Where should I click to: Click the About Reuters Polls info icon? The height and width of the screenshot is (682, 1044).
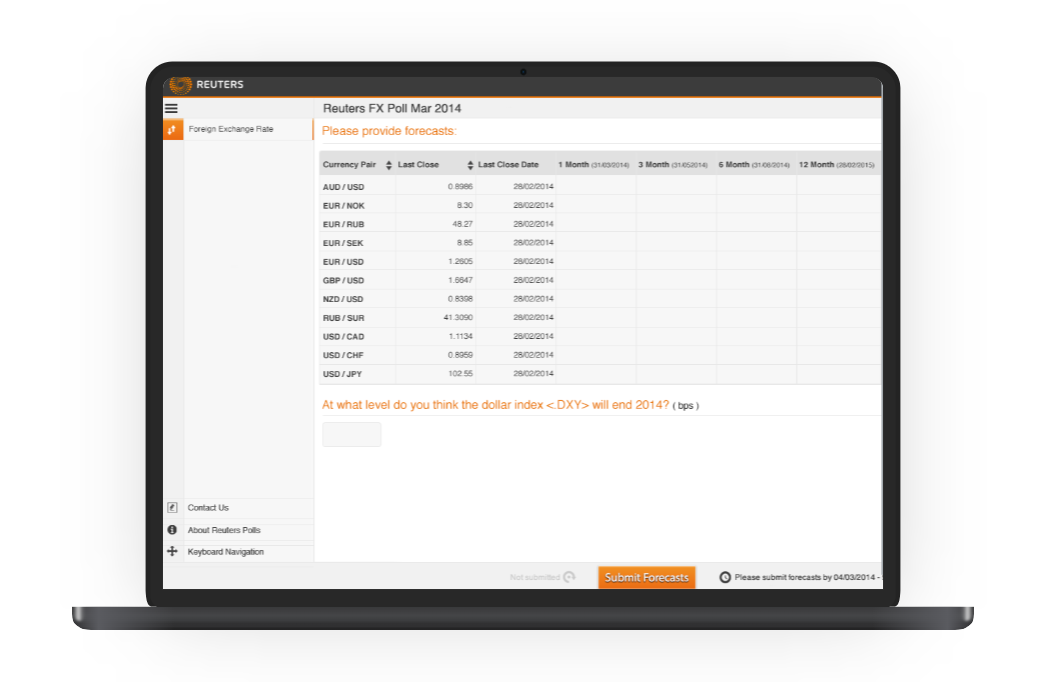pyautogui.click(x=172, y=529)
